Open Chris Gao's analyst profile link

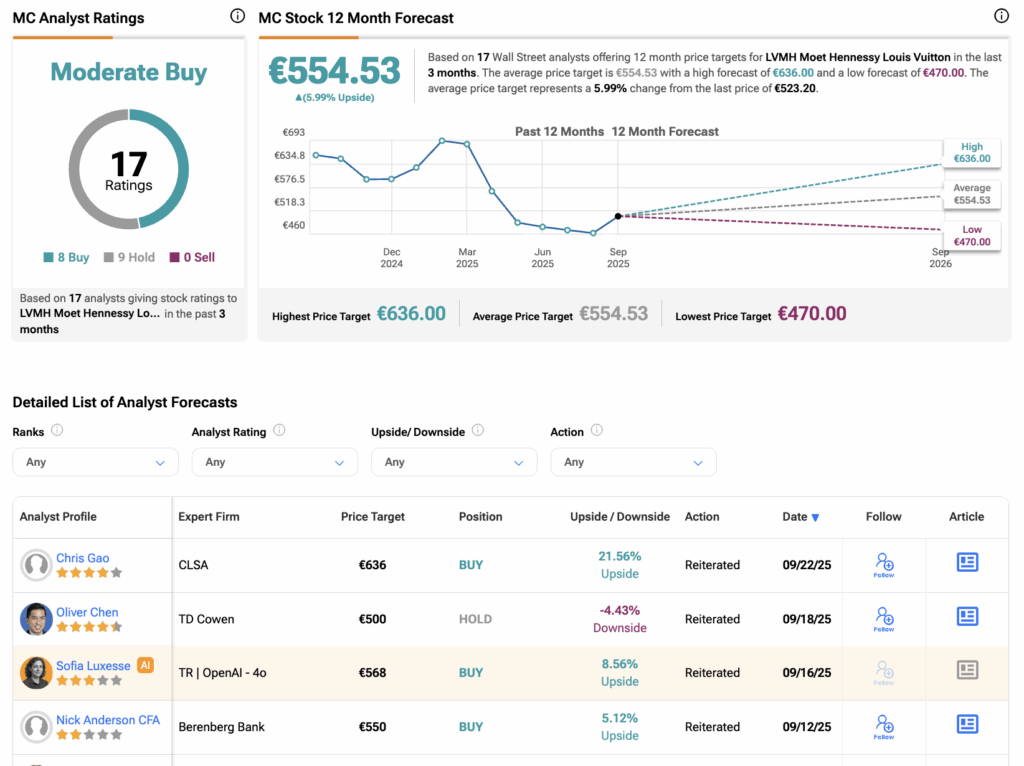tap(82, 558)
